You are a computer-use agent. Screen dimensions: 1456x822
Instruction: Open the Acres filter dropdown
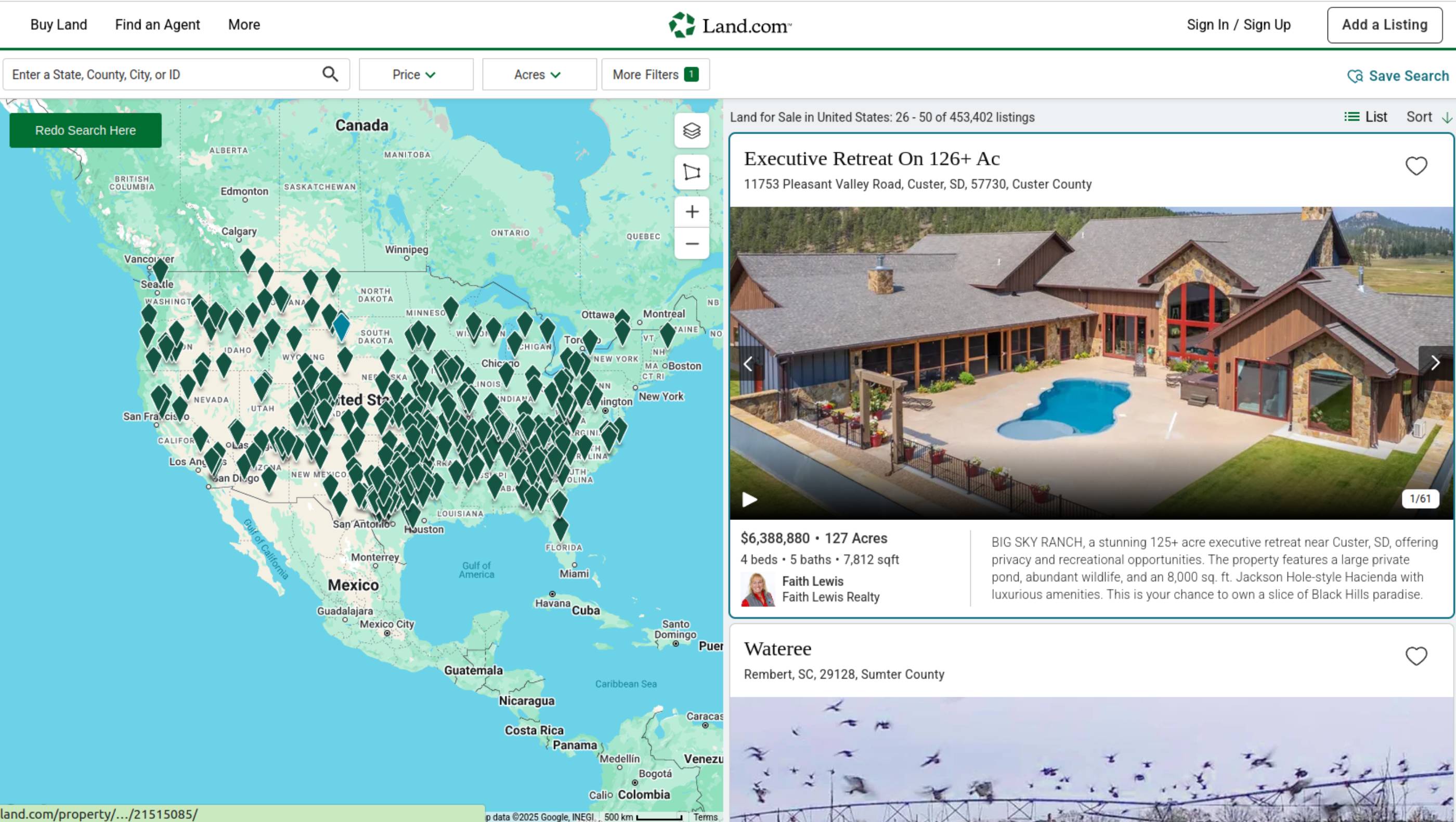click(x=539, y=74)
